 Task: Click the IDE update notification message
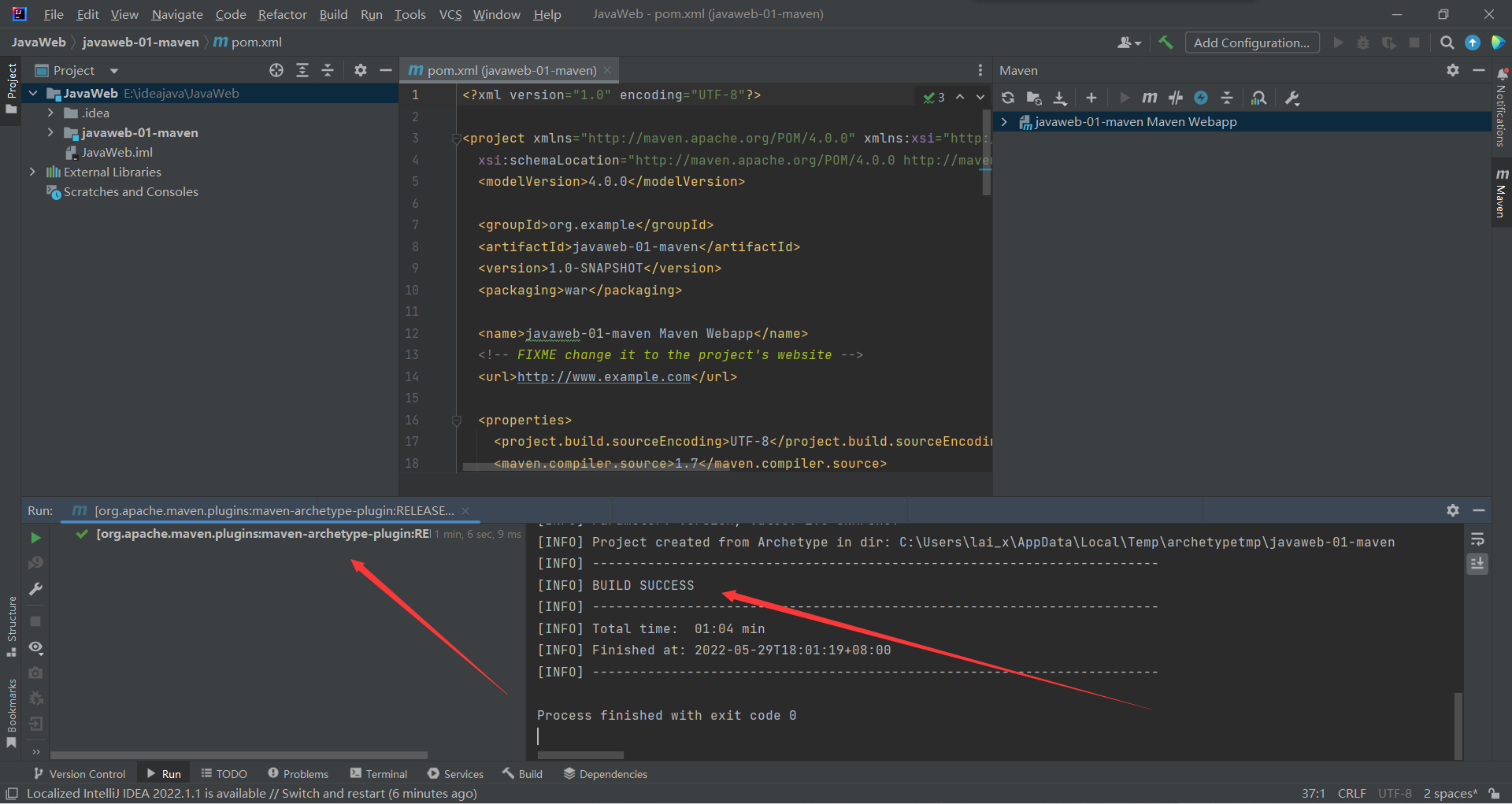coord(252,793)
